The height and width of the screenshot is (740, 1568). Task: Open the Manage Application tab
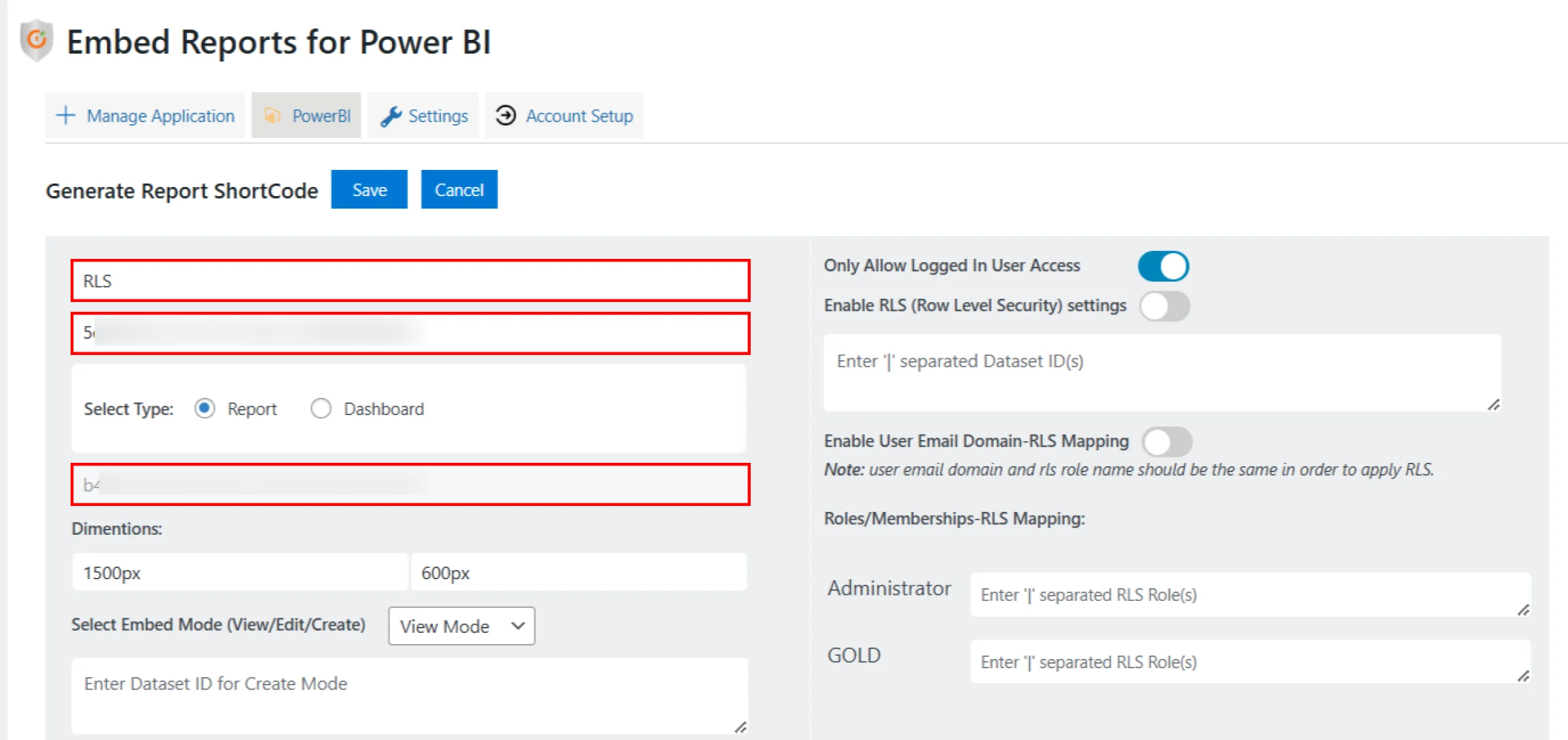[145, 116]
